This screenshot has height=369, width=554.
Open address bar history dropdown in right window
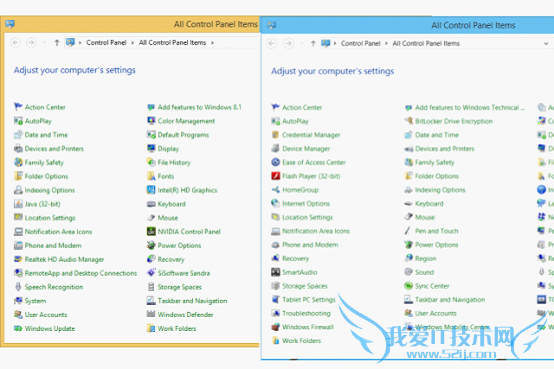click(546, 43)
